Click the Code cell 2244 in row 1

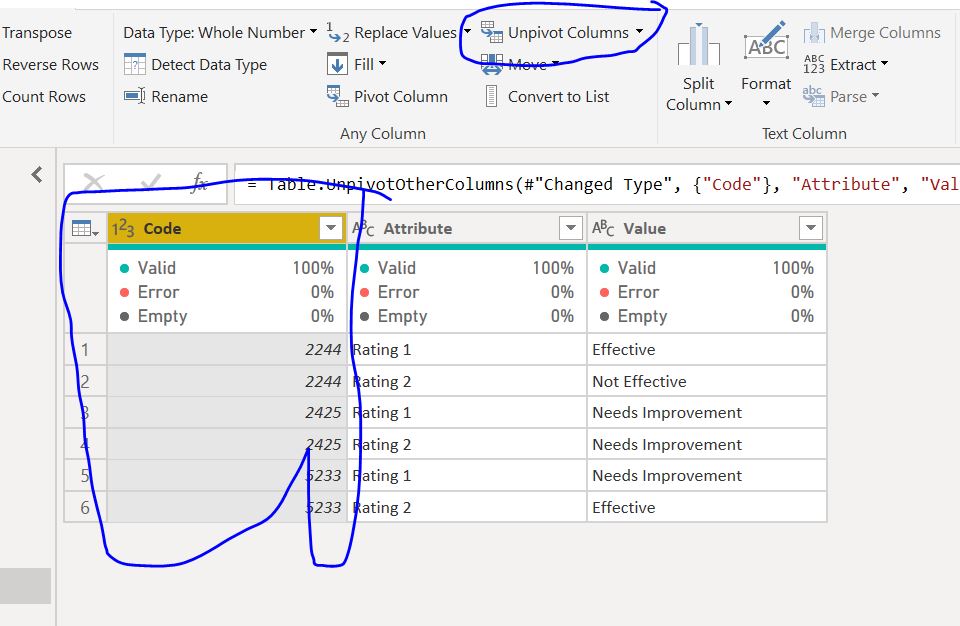[227, 350]
